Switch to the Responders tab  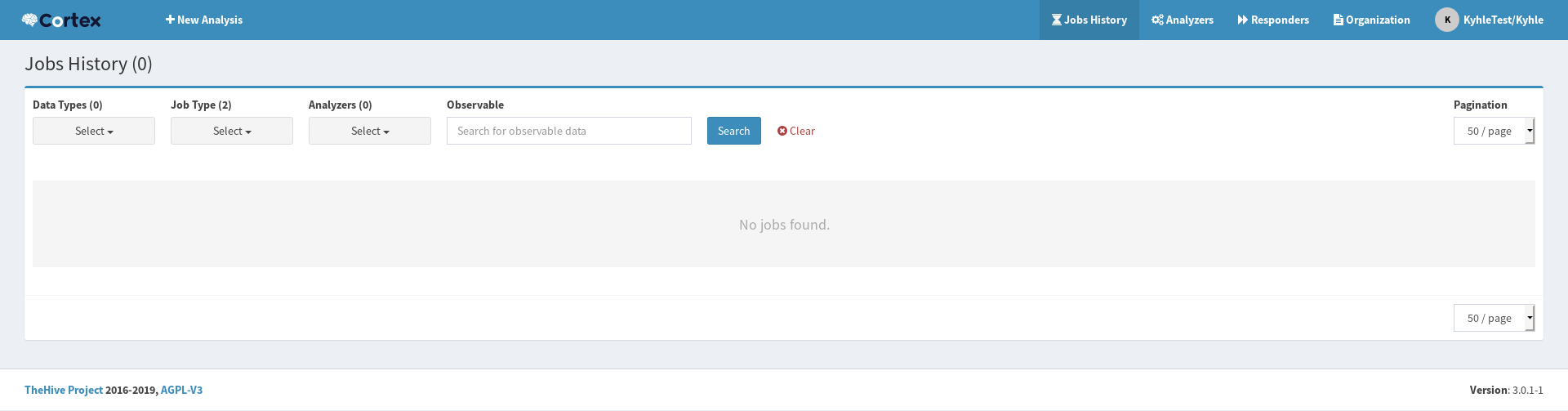tap(1279, 20)
